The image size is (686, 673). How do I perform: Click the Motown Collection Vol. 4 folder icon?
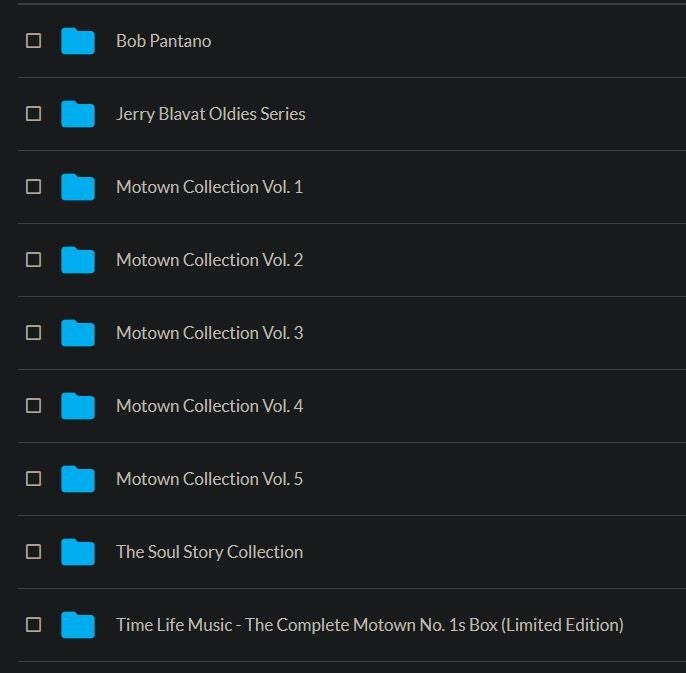[x=77, y=406]
